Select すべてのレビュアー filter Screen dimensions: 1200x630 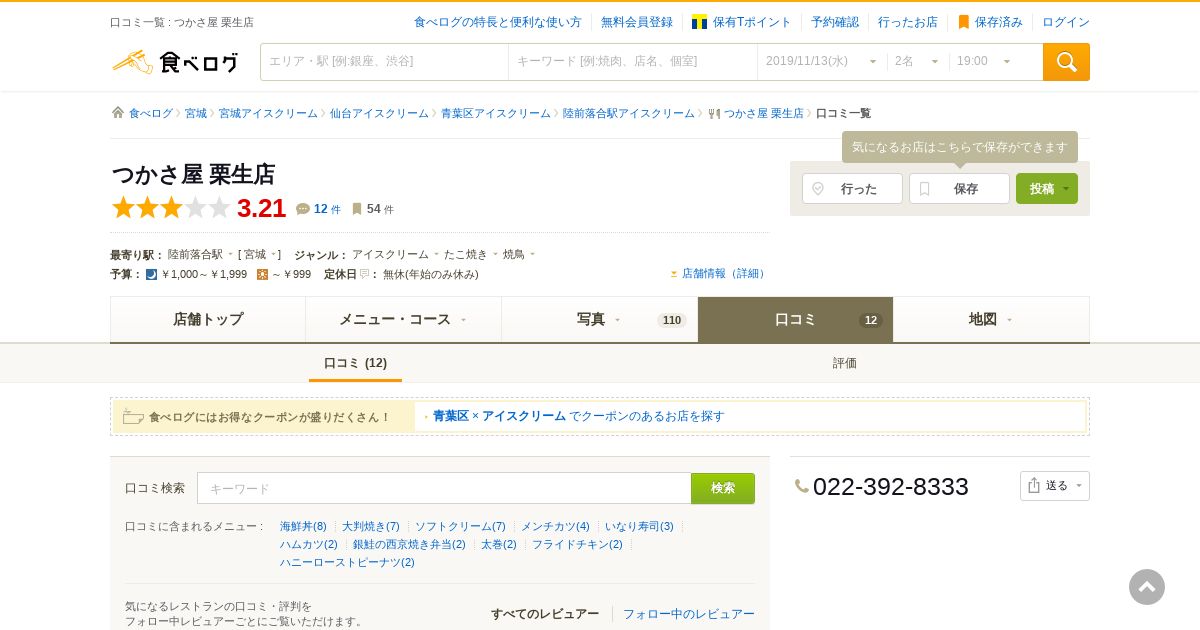pos(545,614)
